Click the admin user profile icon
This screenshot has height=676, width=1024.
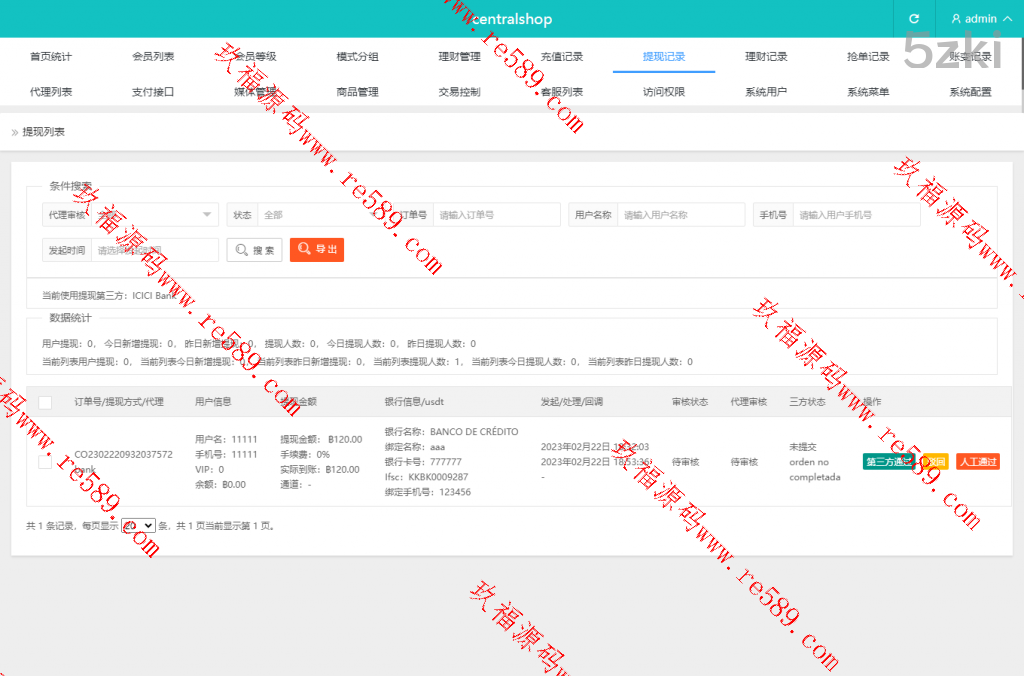click(x=956, y=19)
